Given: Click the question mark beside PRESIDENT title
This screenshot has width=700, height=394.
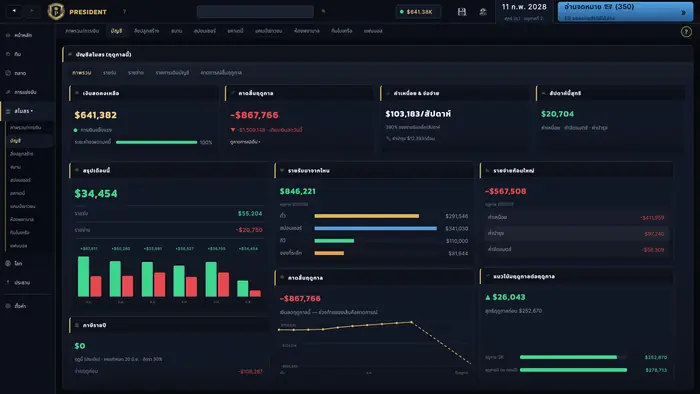Looking at the screenshot, I should tap(125, 12).
